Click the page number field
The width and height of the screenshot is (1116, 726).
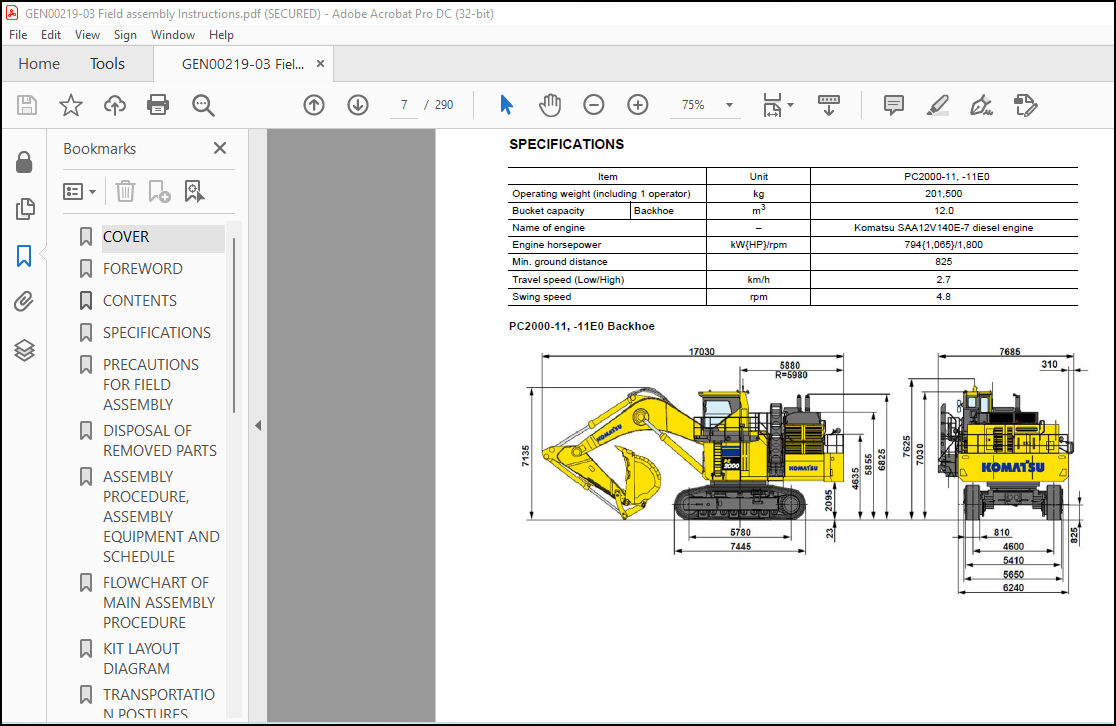pos(404,105)
